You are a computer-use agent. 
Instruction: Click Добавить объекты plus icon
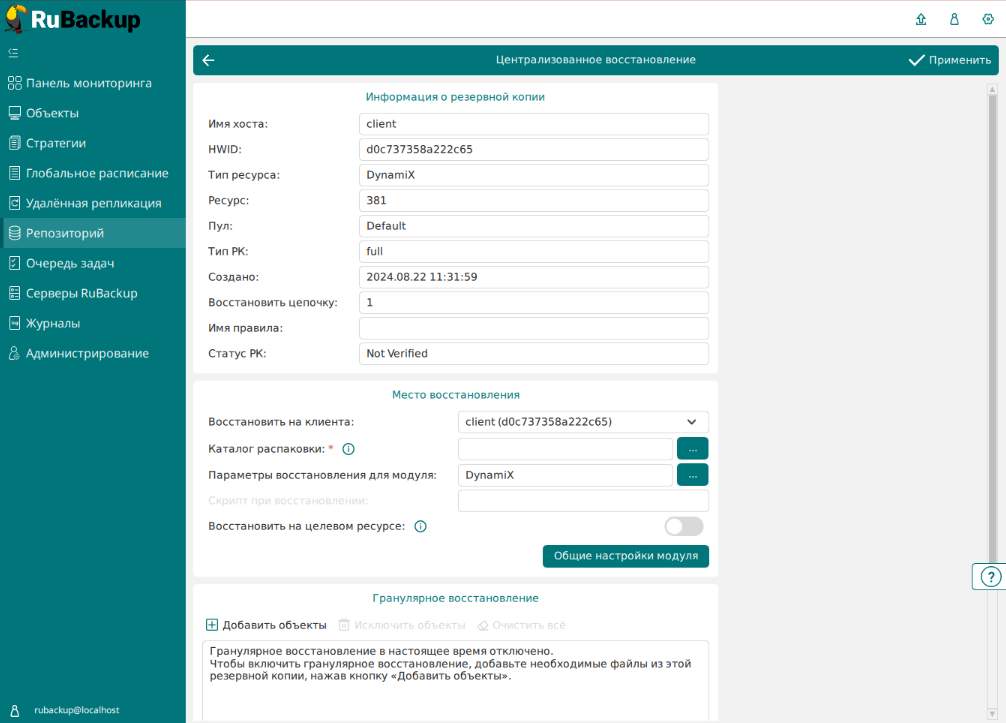pyautogui.click(x=212, y=625)
